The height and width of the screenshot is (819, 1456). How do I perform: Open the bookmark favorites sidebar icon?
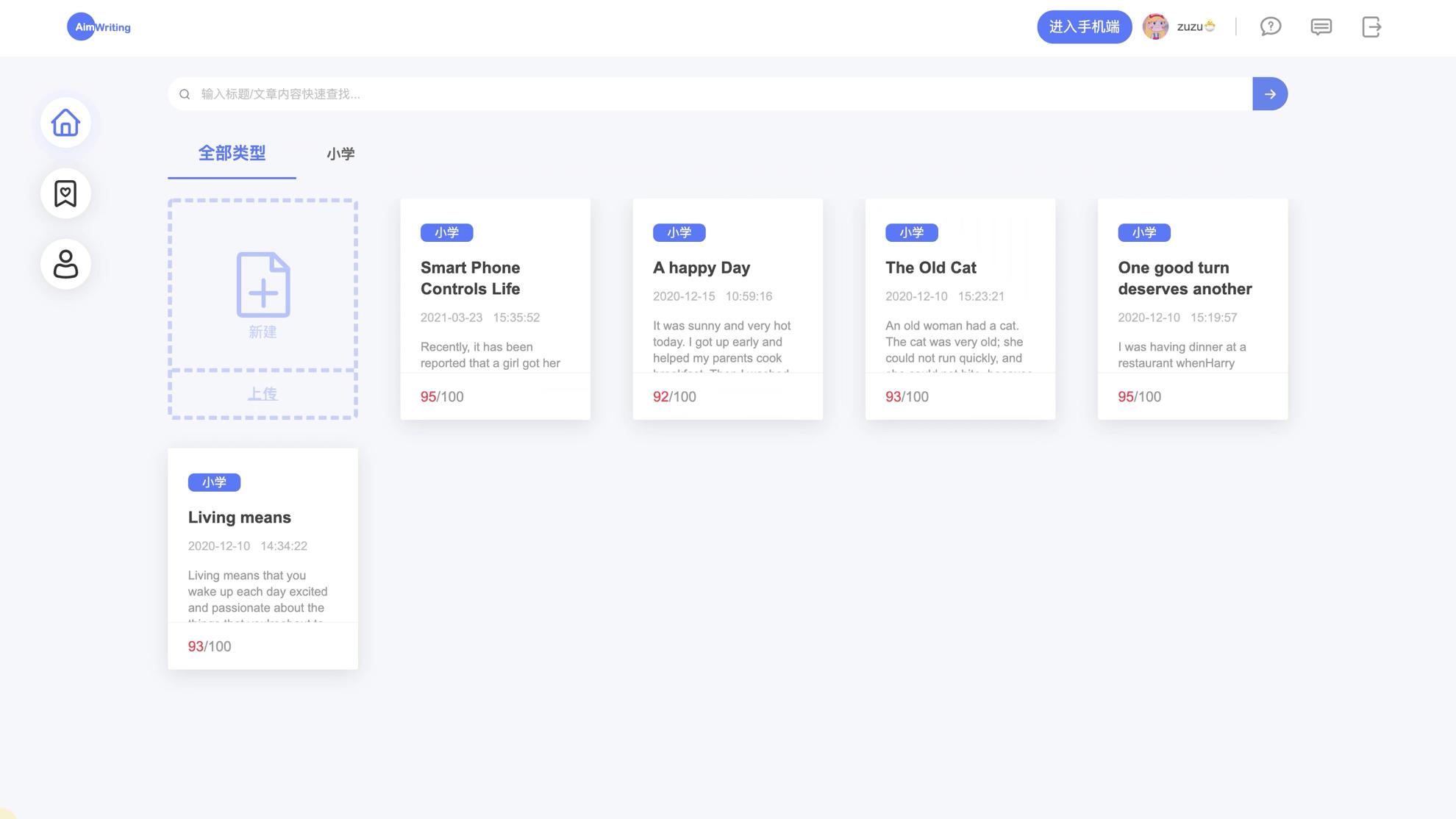pyautogui.click(x=65, y=193)
